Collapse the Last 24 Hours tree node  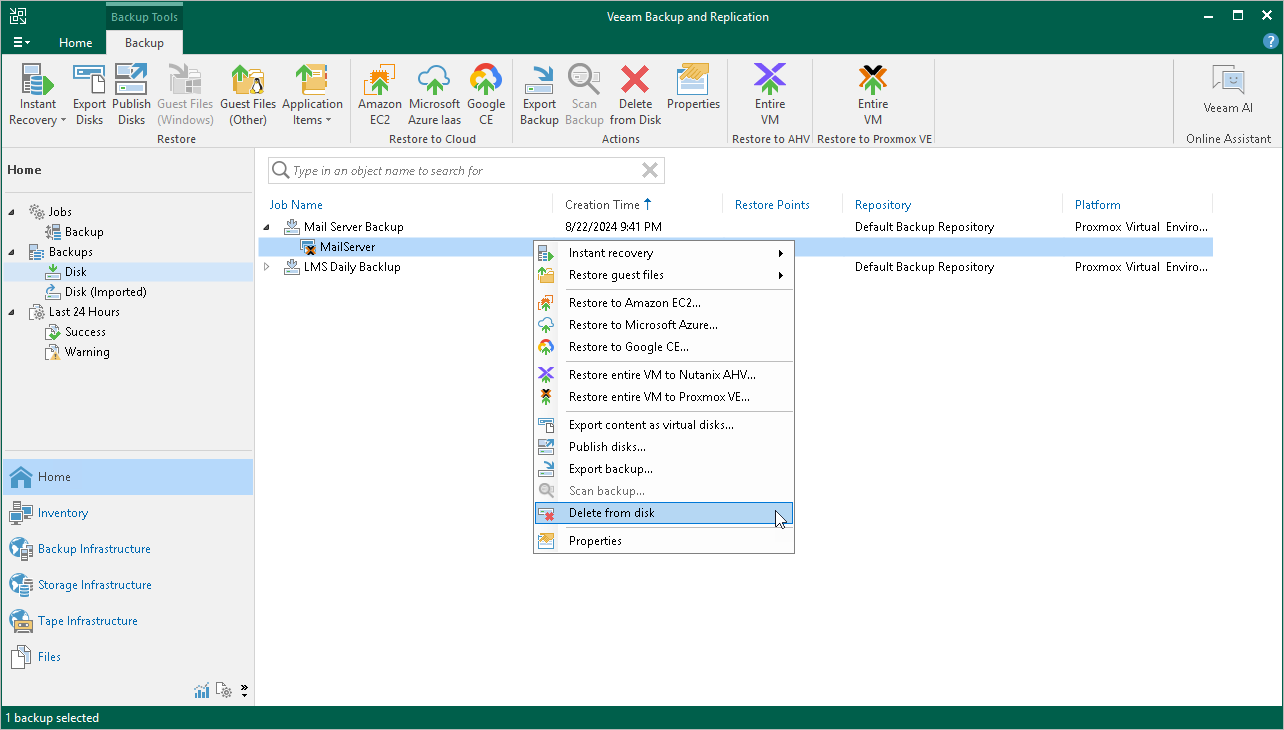click(x=13, y=312)
